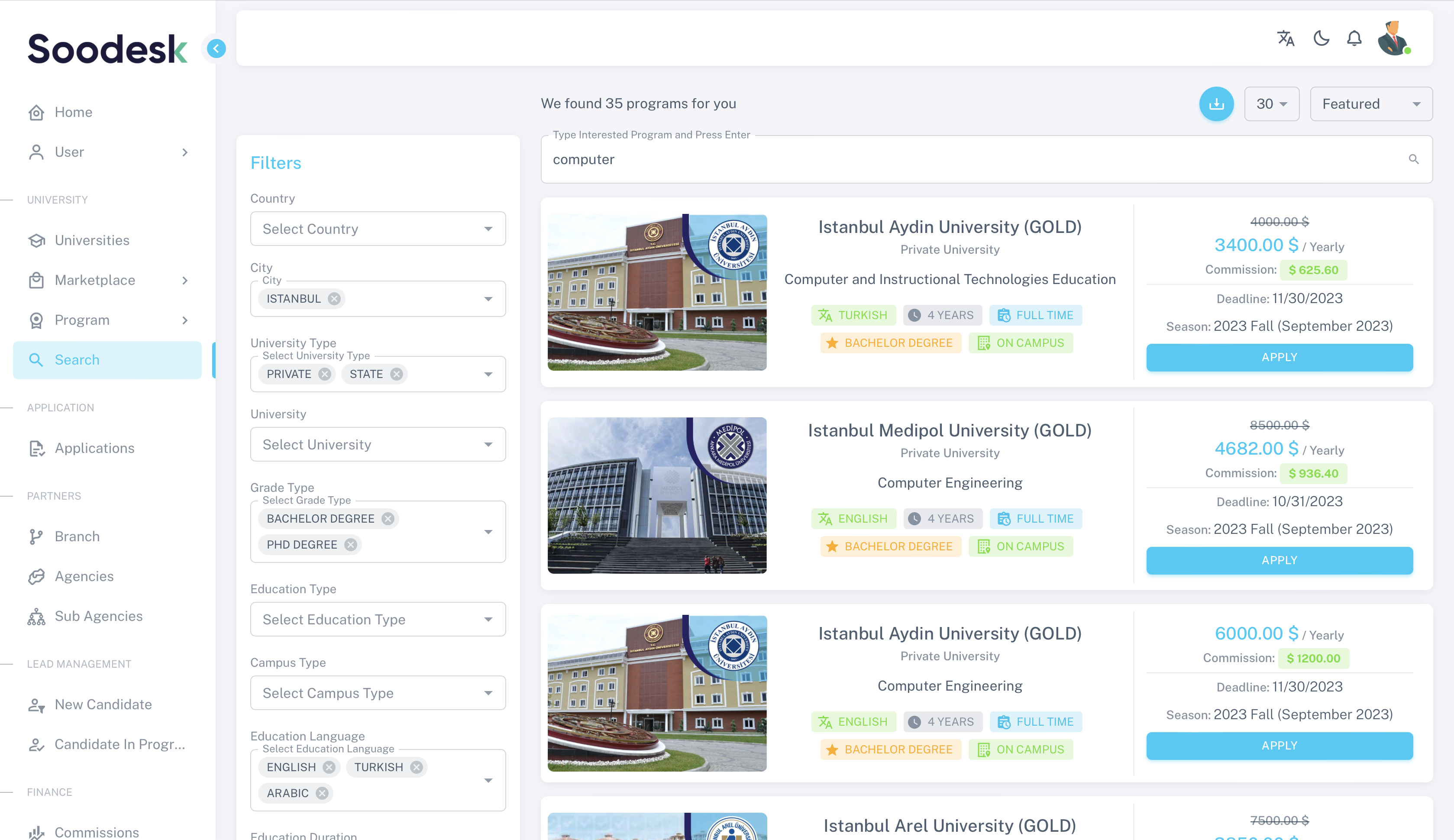
Task: Select Applications in the sidebar
Action: [94, 448]
